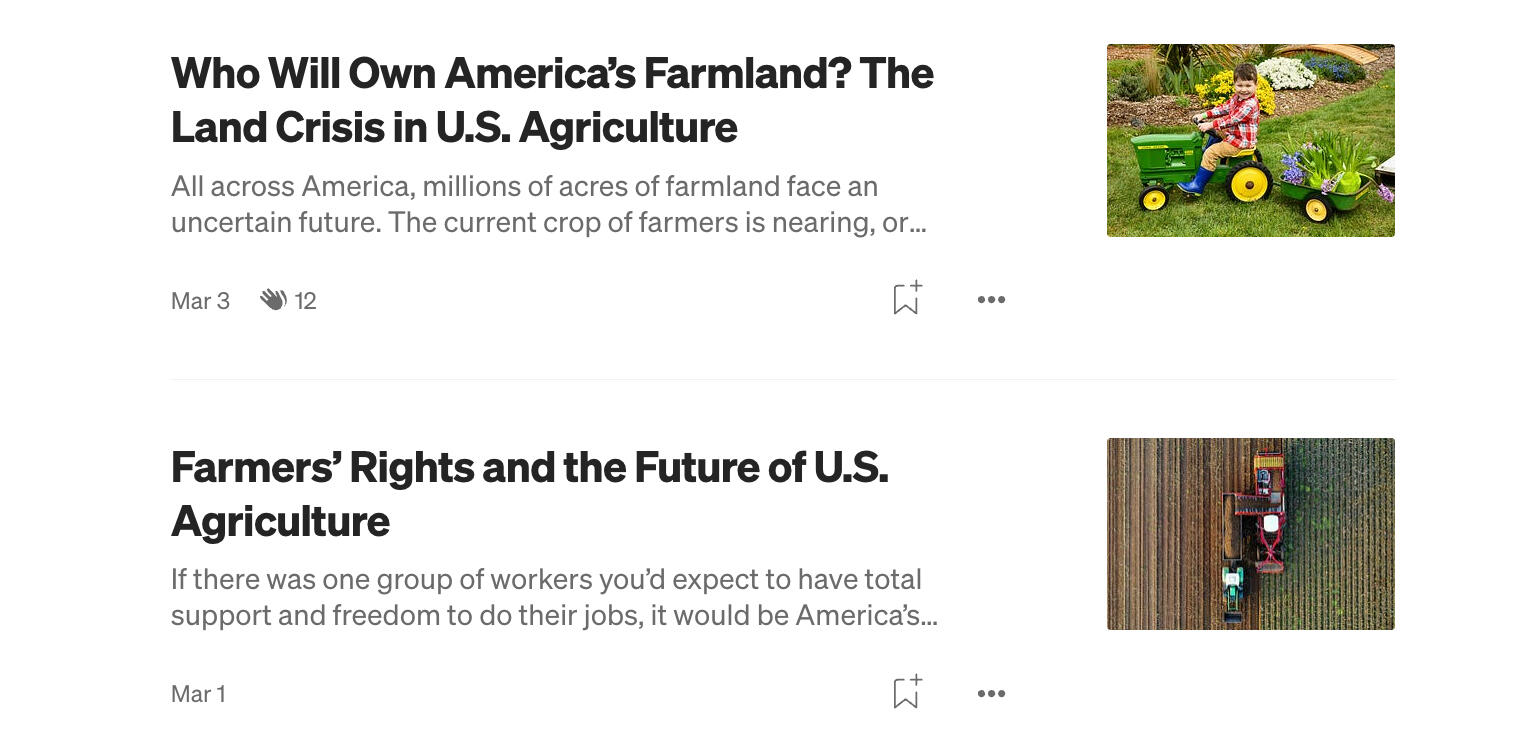Click the "All across America" excerpt text
Viewport: 1534px width, 756px height.
point(524,187)
